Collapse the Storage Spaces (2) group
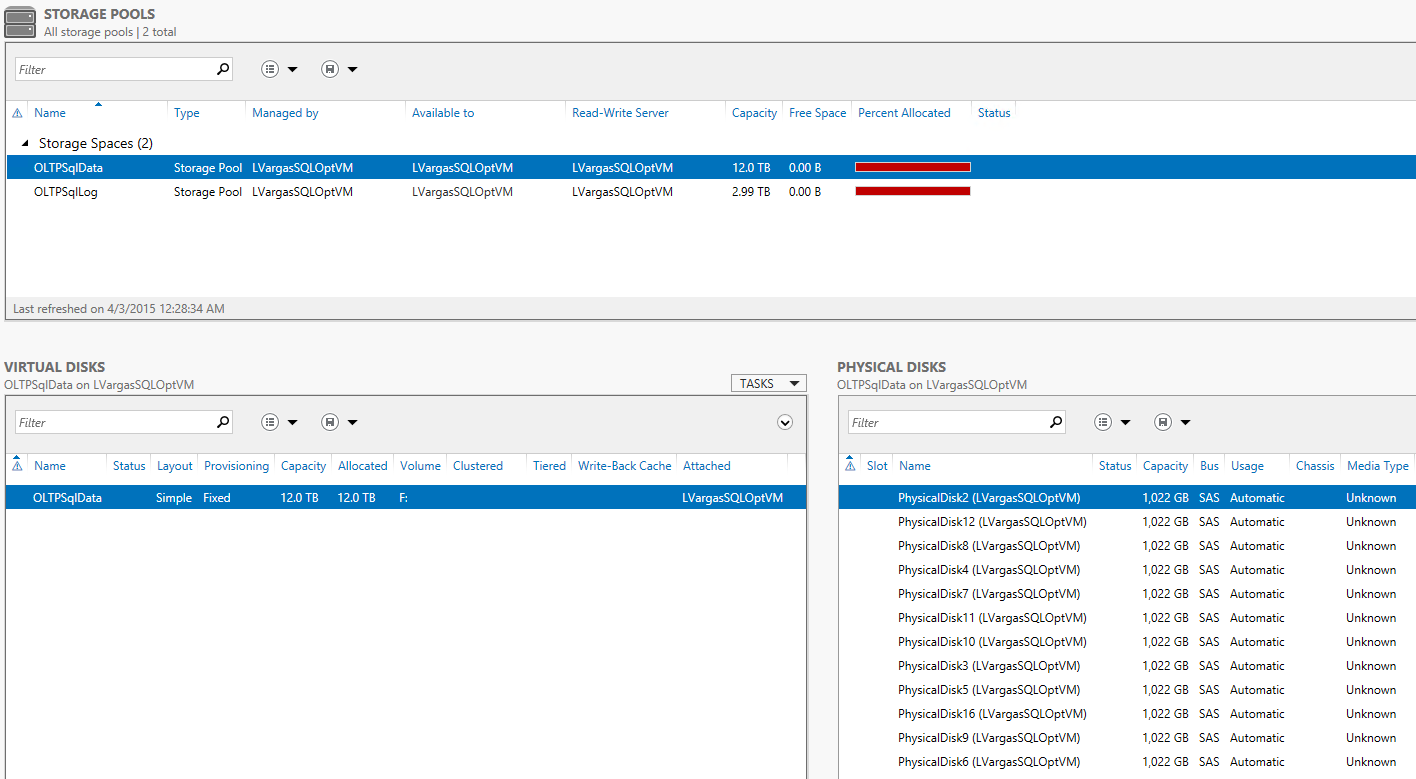This screenshot has width=1416, height=779. [x=25, y=144]
